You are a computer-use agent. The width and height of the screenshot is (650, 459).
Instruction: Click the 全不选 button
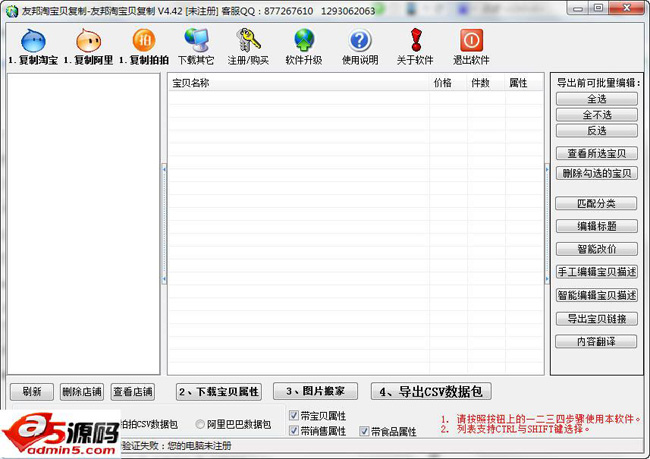597,114
